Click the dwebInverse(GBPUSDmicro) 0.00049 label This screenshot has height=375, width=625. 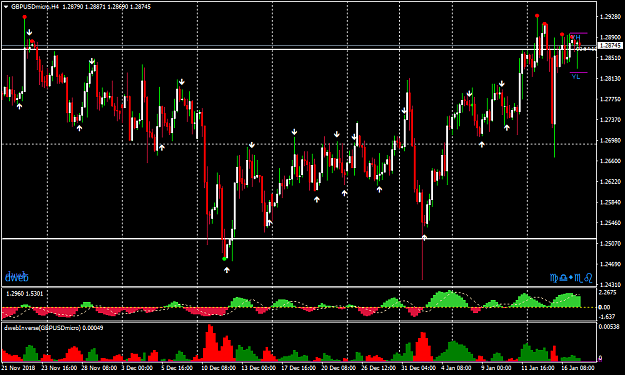pyautogui.click(x=54, y=328)
